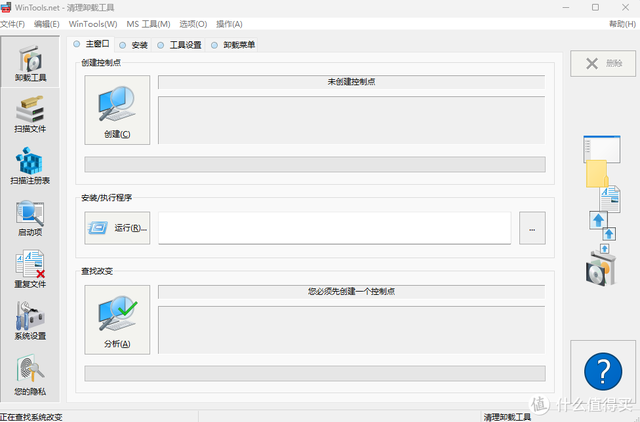Image resolution: width=640 pixels, height=422 pixels.
Task: Click the 未创建控制点 status label
Action: coord(351,82)
